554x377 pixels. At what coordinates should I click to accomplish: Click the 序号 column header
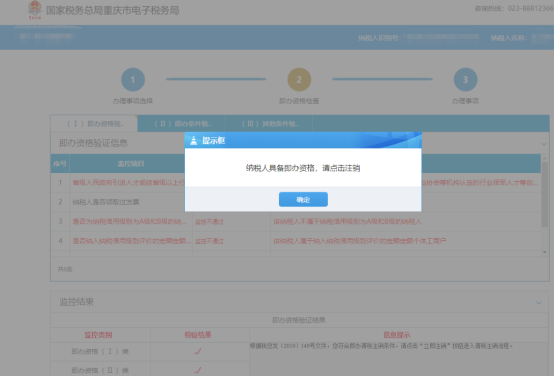60,164
